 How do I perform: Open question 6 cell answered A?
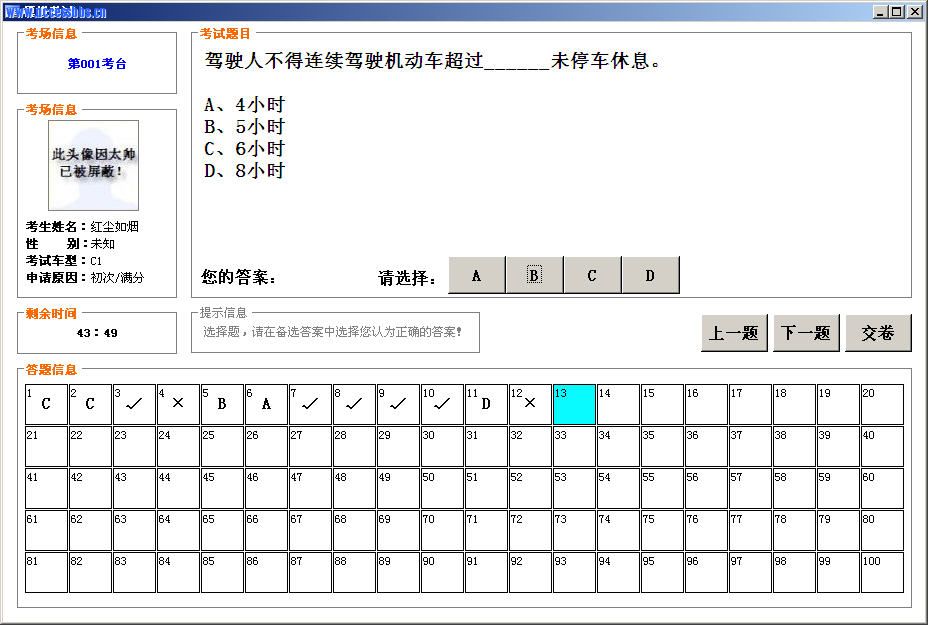266,404
